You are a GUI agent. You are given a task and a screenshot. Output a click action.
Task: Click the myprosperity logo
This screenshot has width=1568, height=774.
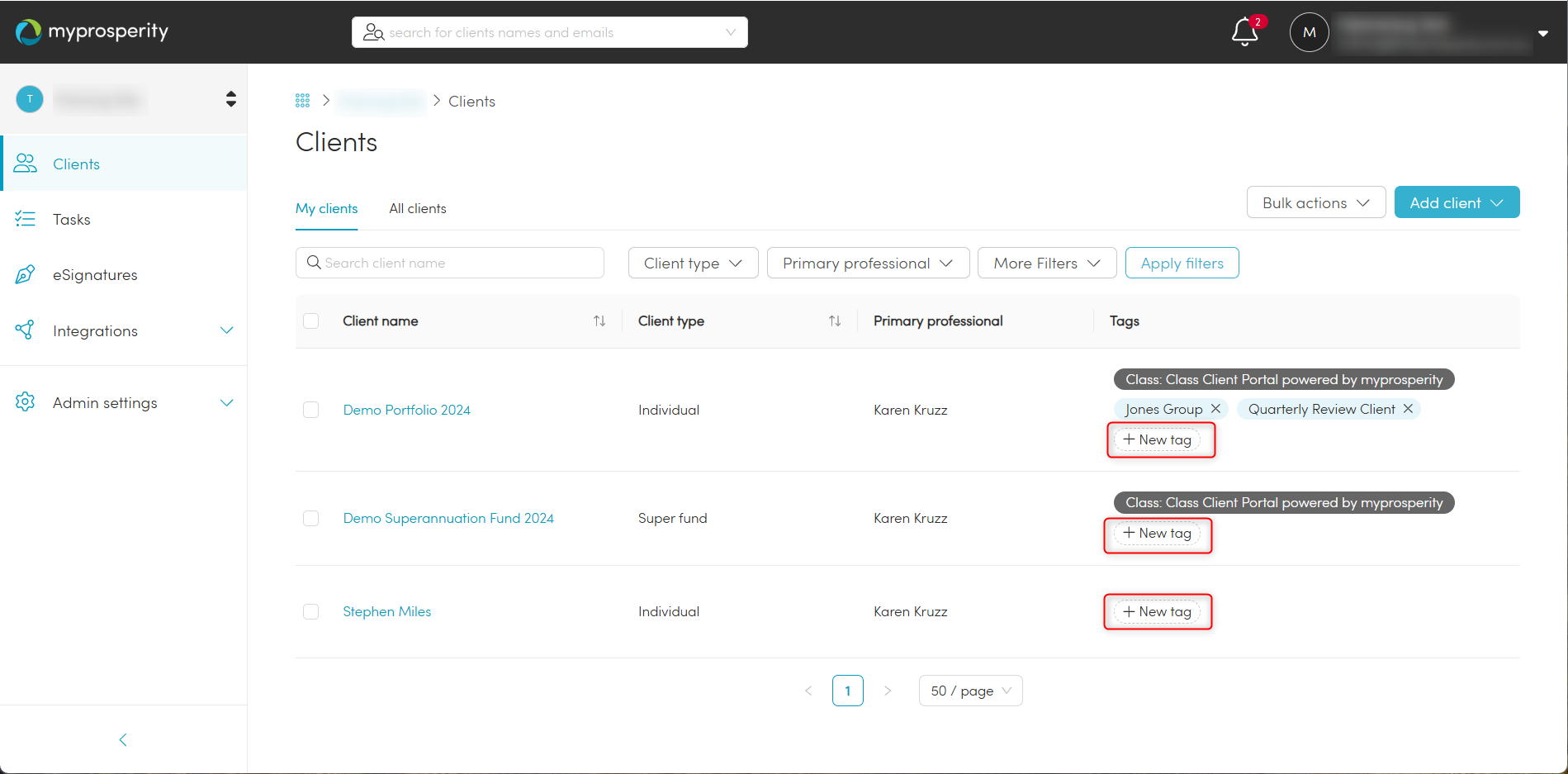point(92,31)
